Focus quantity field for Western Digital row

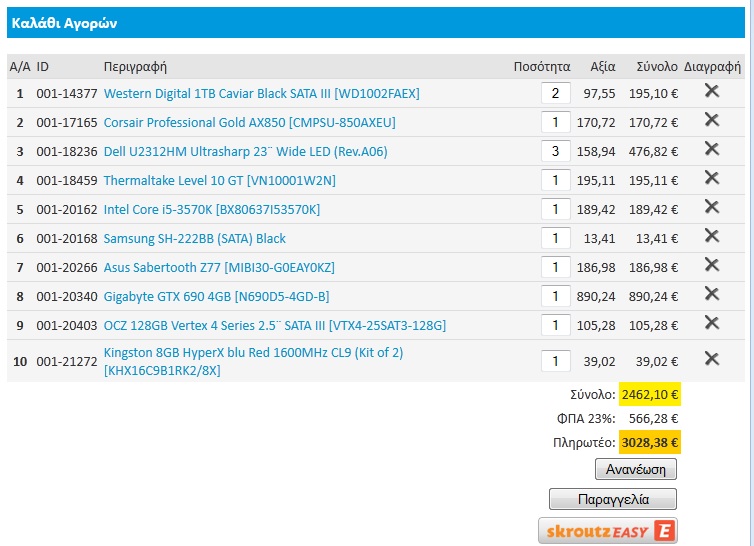tap(555, 93)
